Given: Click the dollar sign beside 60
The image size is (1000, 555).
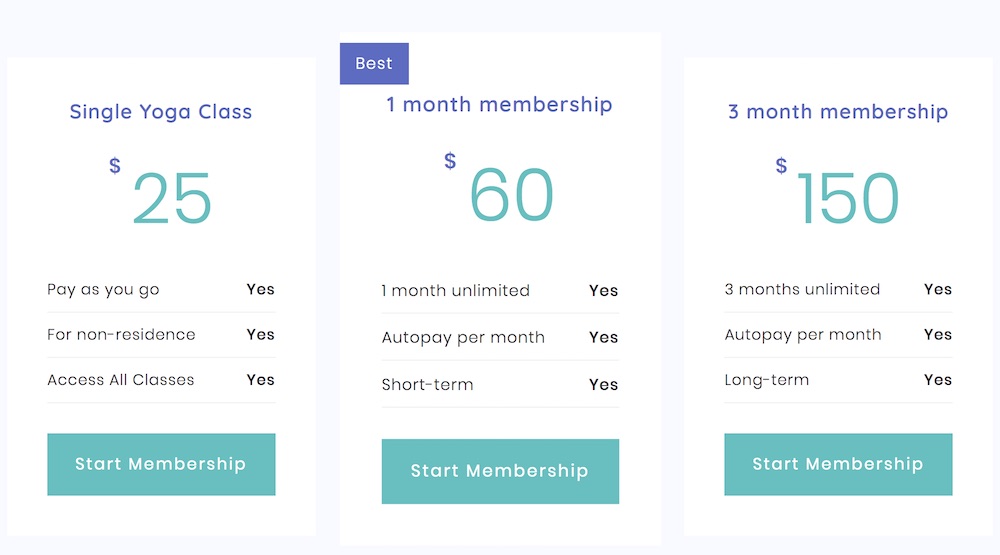Looking at the screenshot, I should pyautogui.click(x=450, y=161).
